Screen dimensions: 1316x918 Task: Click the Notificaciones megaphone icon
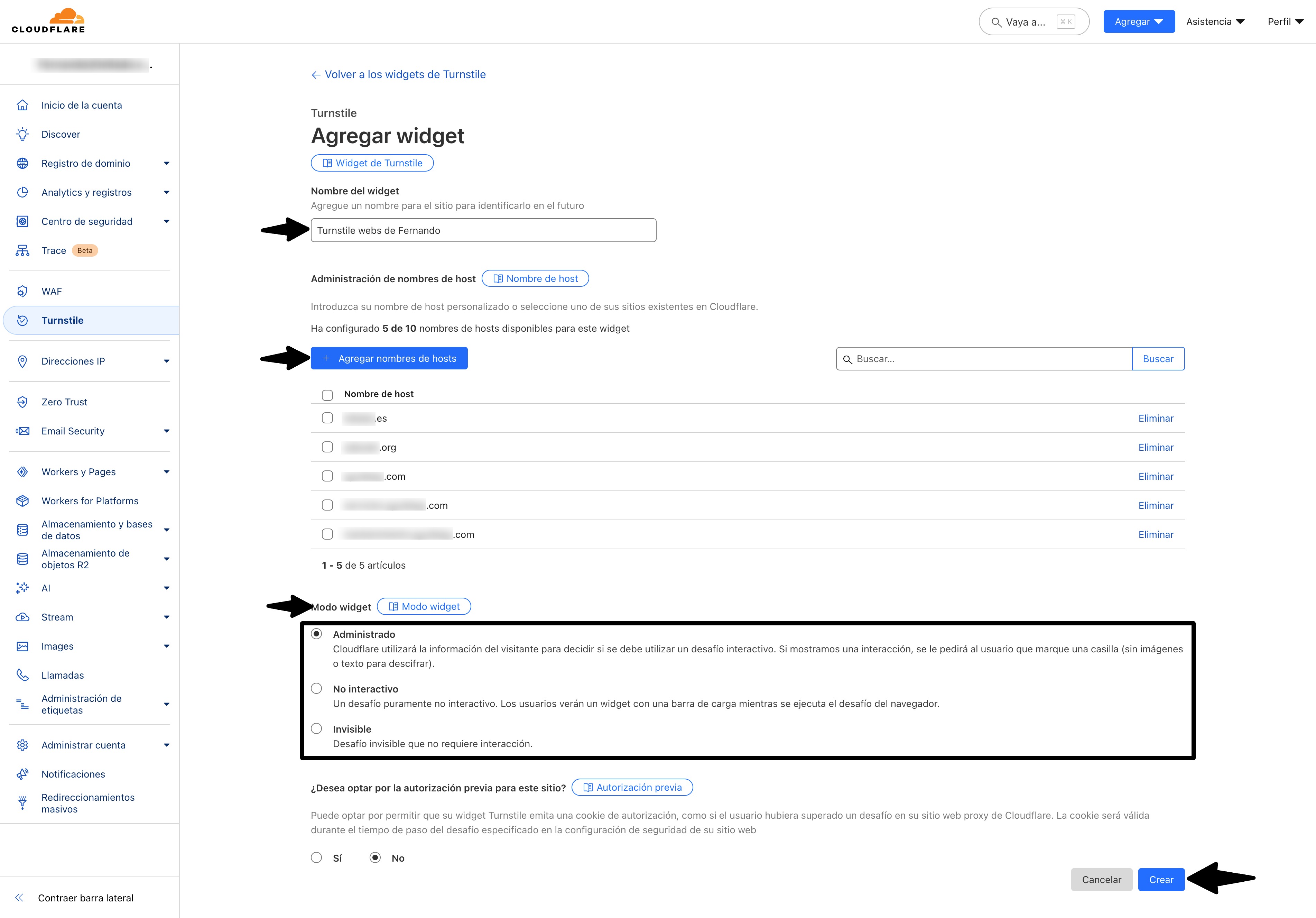(22, 774)
